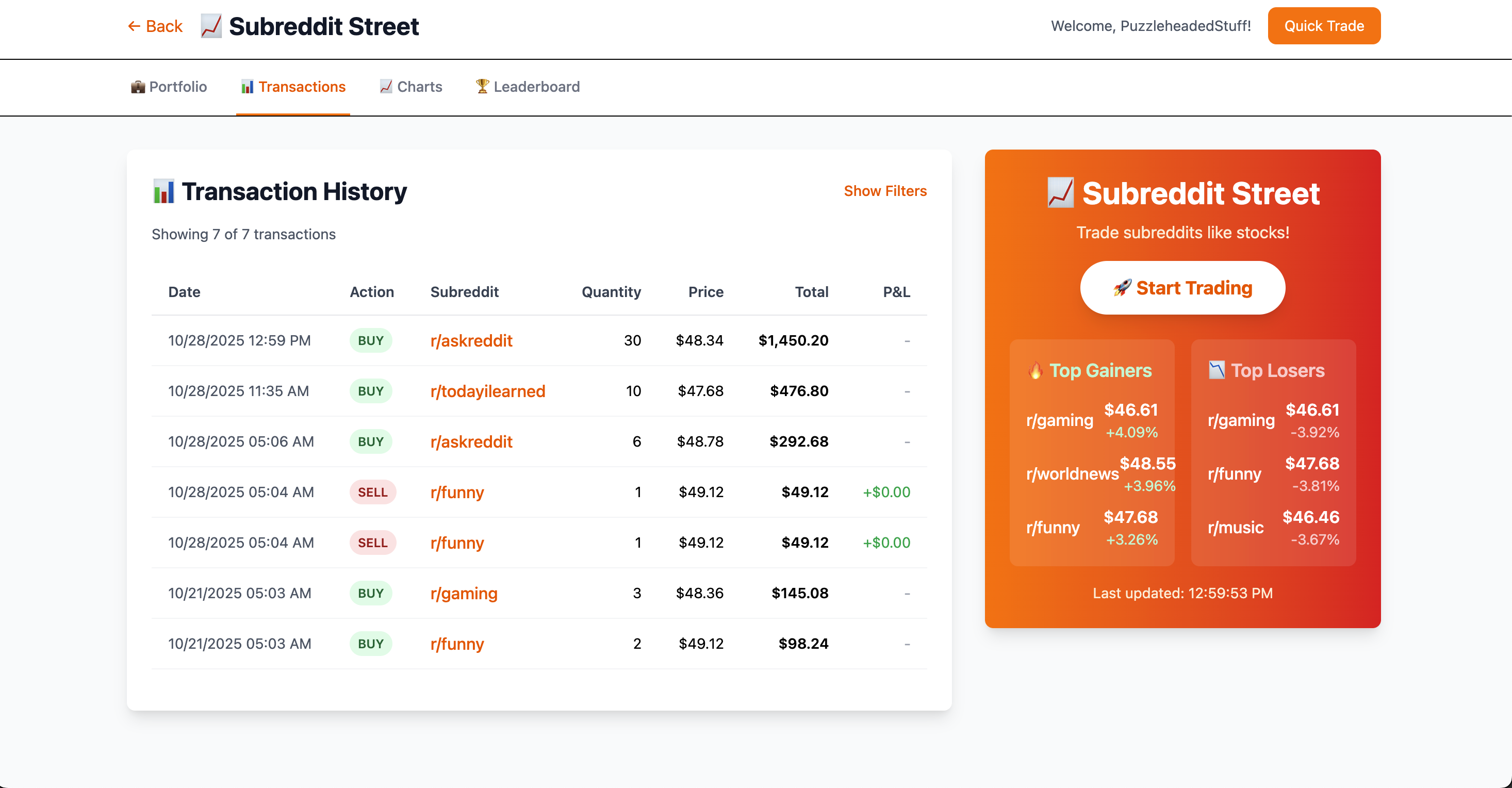
Task: Click the fire icon next to Top Gainers
Action: coord(1036,370)
